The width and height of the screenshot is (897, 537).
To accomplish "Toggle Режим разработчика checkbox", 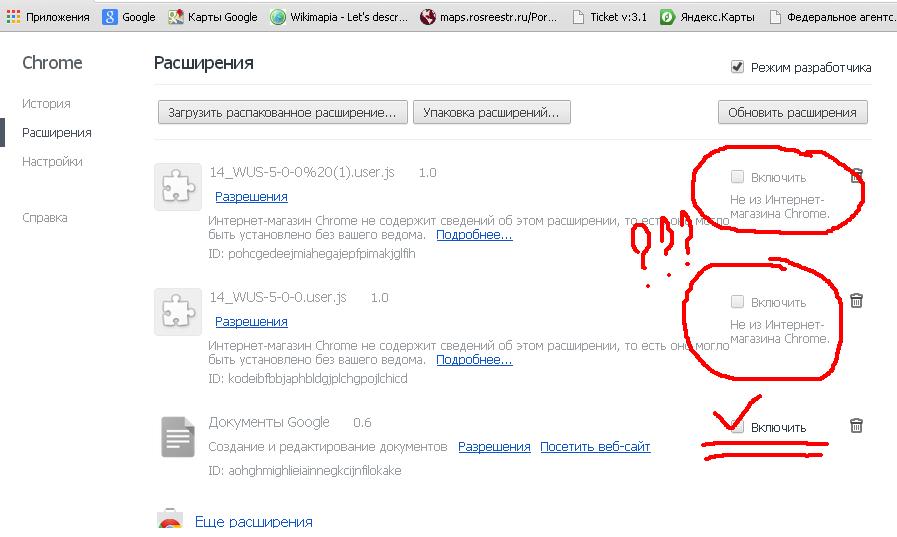I will tap(737, 67).
